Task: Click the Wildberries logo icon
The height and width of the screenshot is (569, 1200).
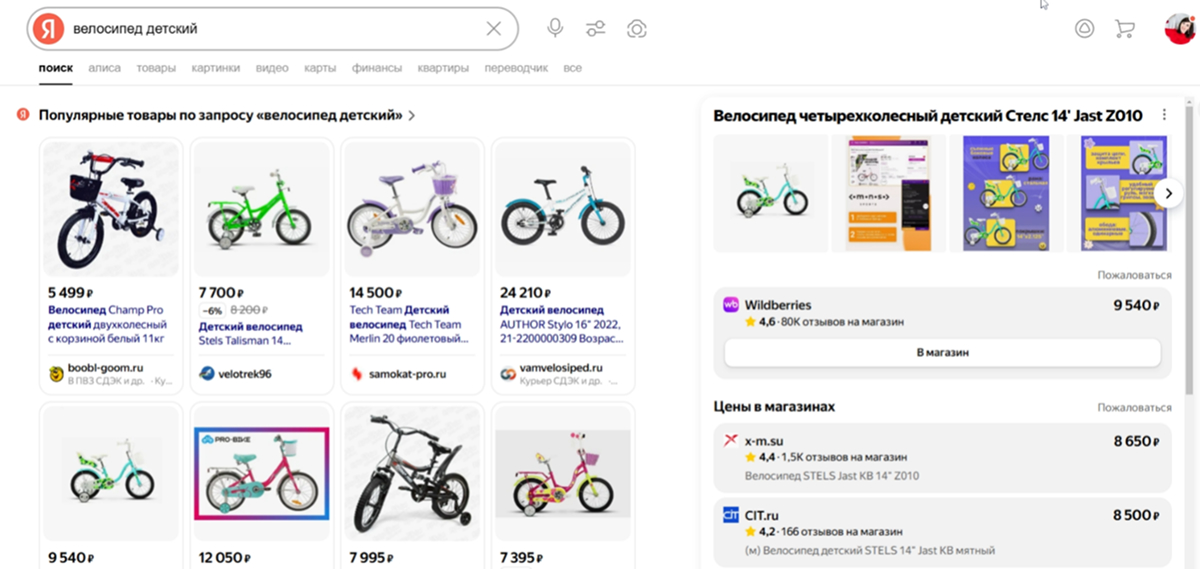Action: point(731,305)
